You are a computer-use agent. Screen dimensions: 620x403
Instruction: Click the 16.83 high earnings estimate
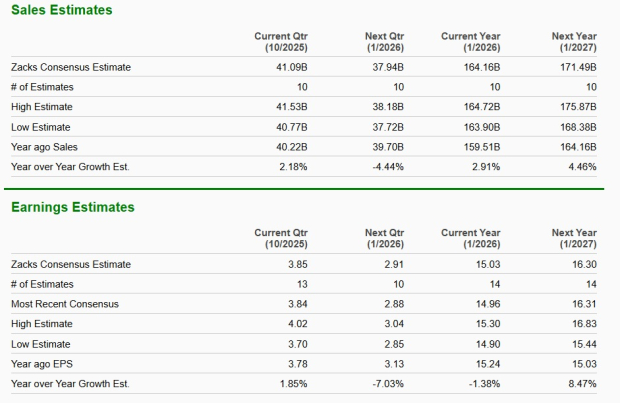[x=585, y=323]
